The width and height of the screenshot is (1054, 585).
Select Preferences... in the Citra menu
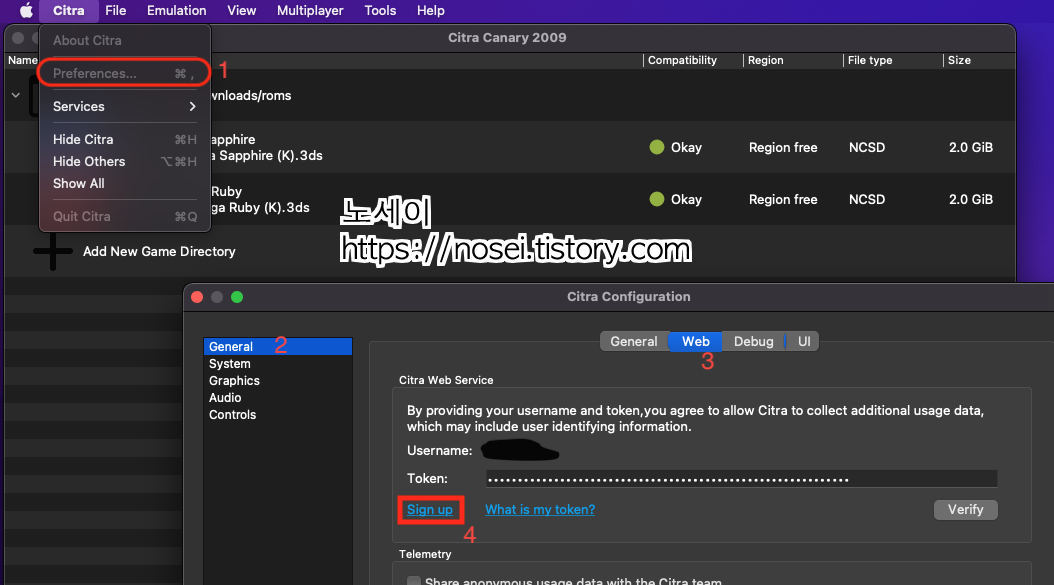pos(124,73)
